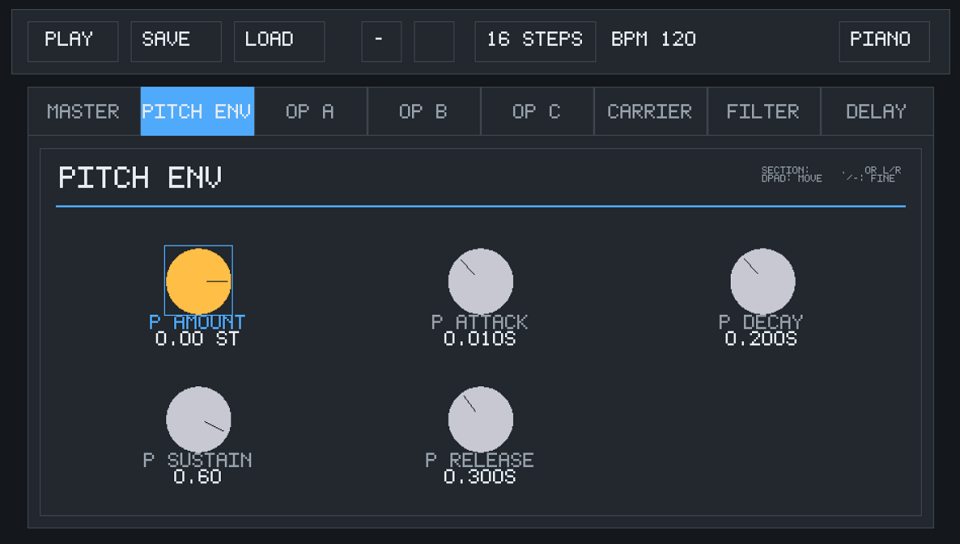Viewport: 960px width, 544px height.
Task: Click the P AMOUNT label
Action: point(197,322)
